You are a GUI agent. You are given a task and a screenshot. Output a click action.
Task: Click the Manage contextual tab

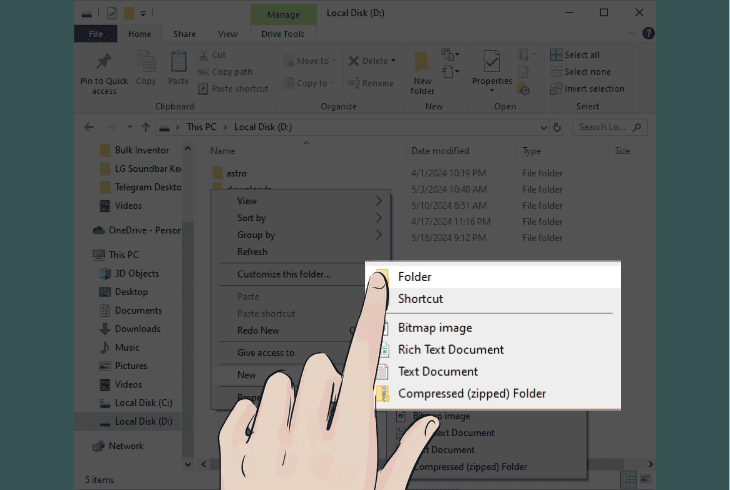click(x=284, y=14)
